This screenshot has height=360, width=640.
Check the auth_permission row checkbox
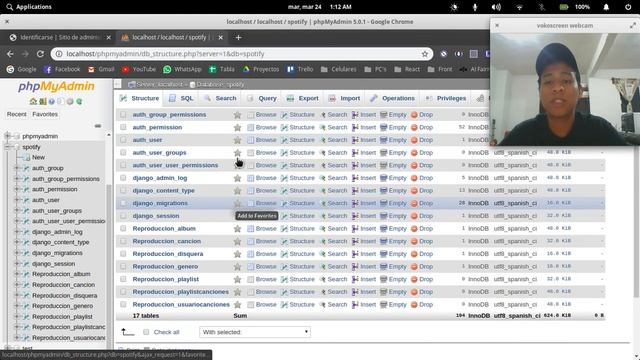(x=123, y=127)
